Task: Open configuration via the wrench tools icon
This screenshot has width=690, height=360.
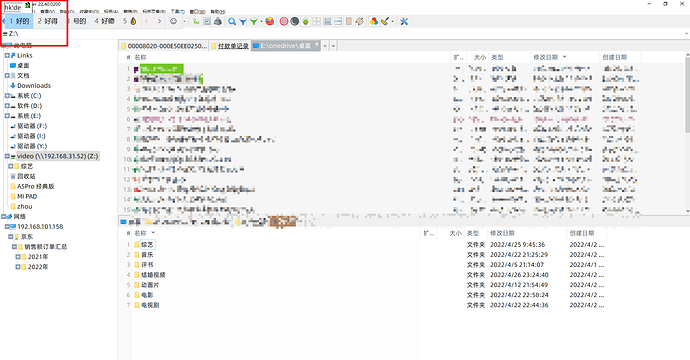Action: coord(404,21)
